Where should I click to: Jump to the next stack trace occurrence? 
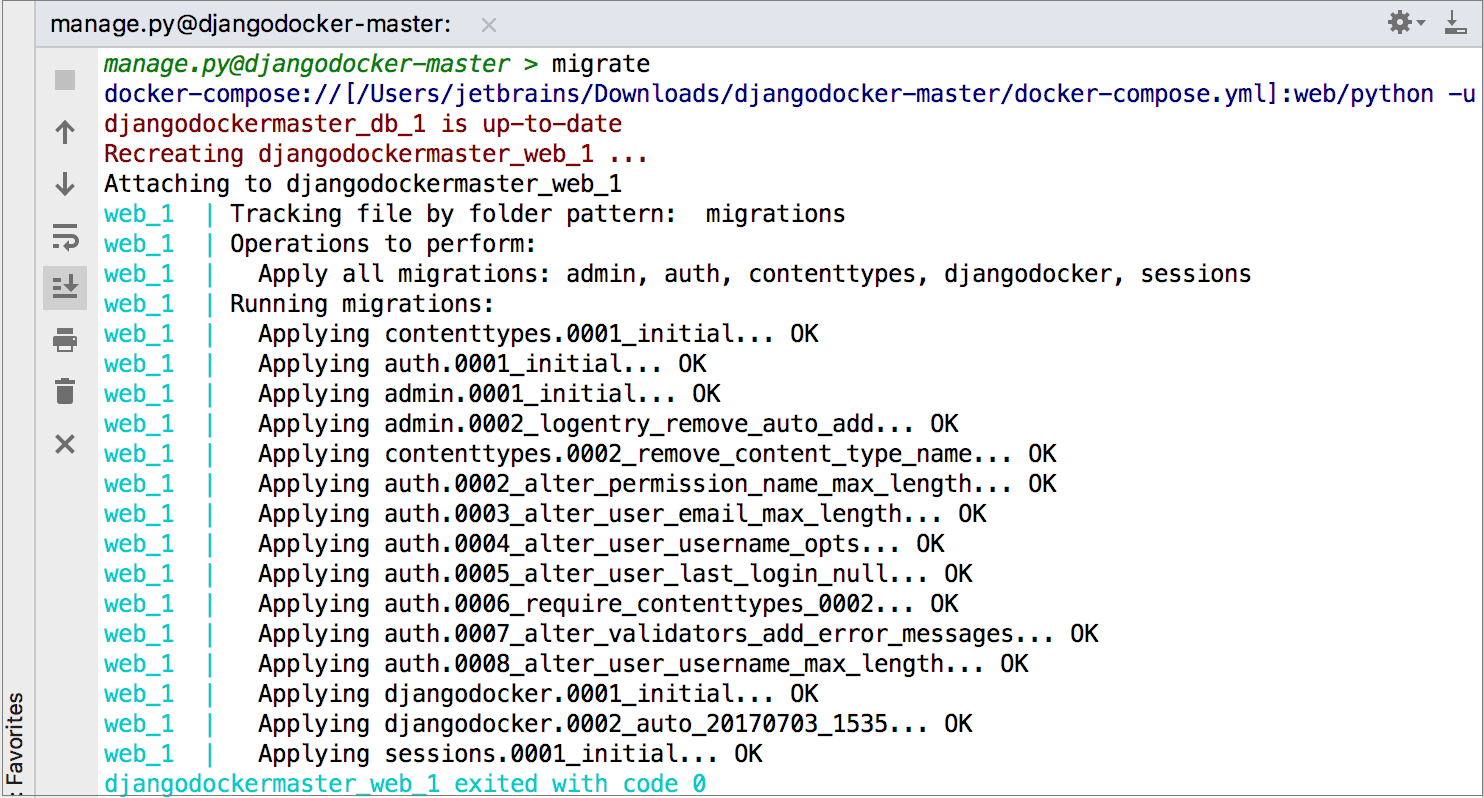click(x=65, y=184)
